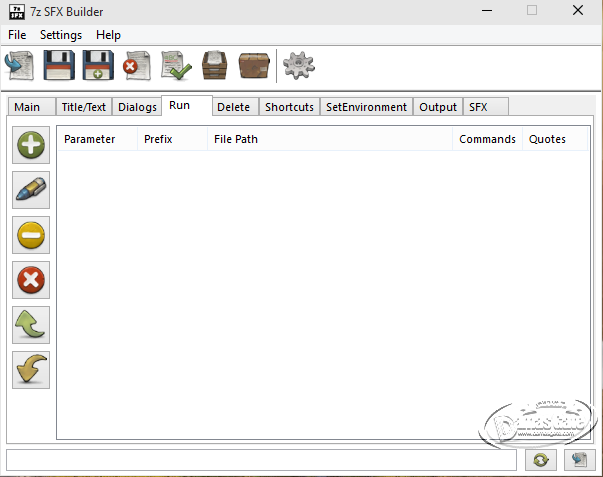
Task: Add a run entry with green plus
Action: point(31,145)
